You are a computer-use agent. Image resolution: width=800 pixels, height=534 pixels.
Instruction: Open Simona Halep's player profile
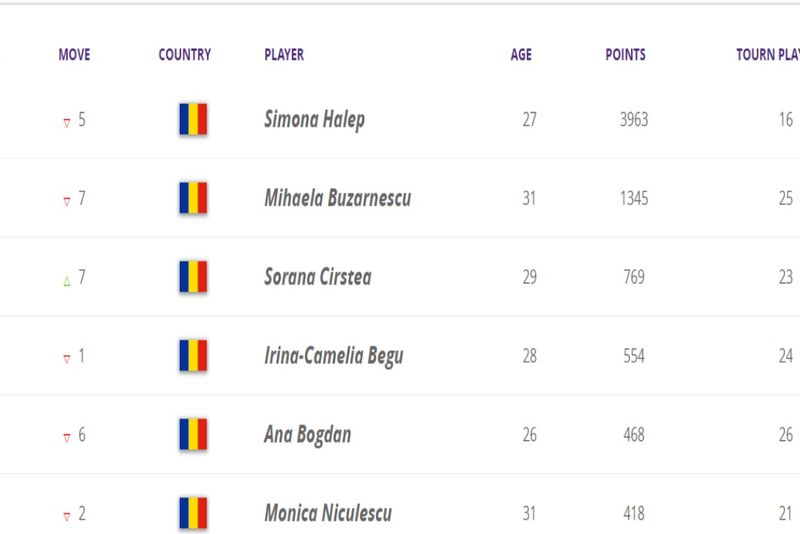click(314, 120)
